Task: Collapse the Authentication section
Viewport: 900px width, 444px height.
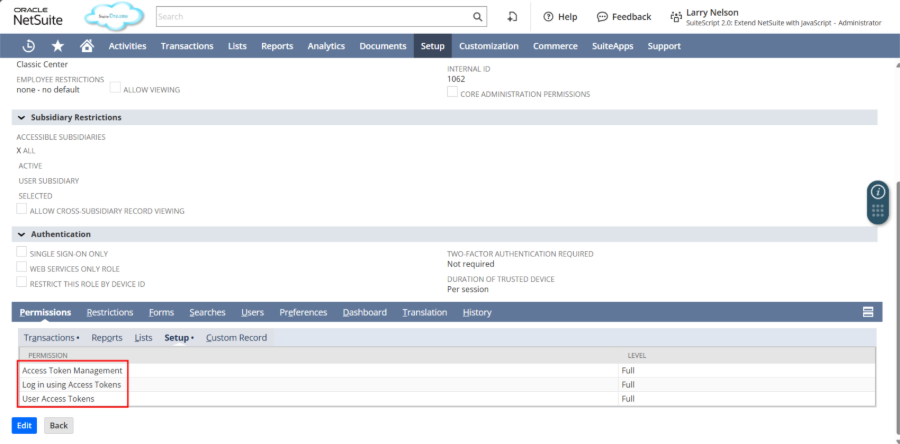Action: click(x=22, y=234)
